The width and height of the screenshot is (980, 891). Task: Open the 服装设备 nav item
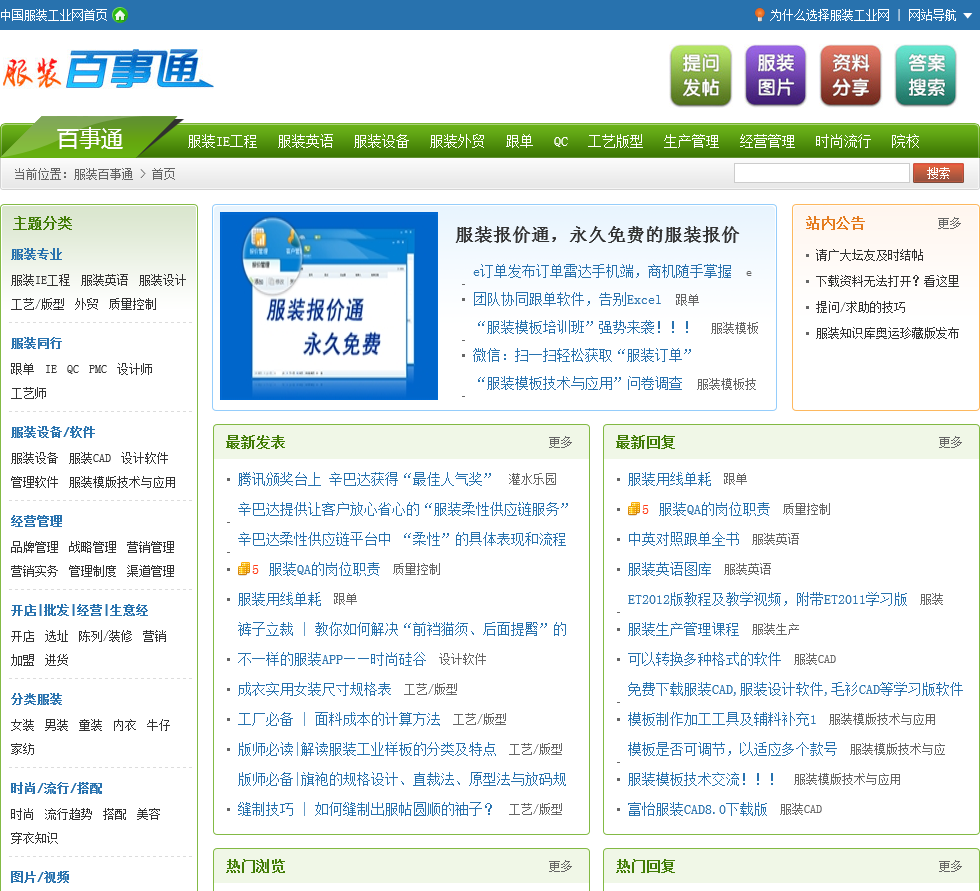381,142
